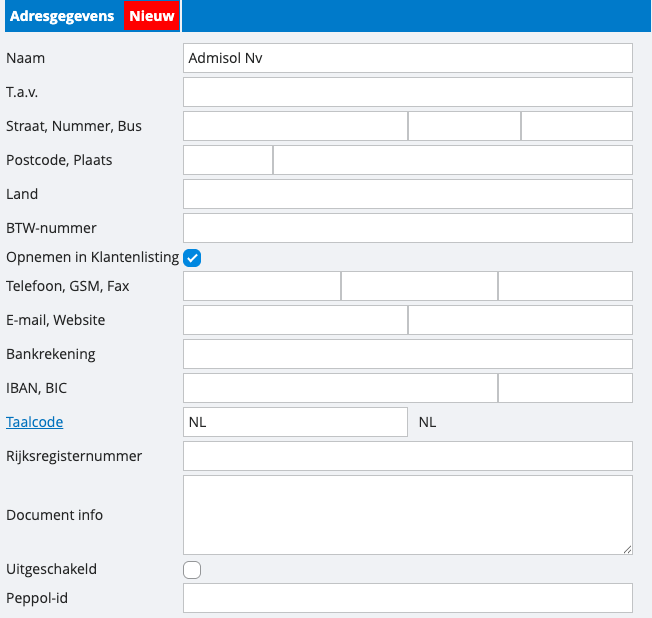Click the Bus field next to Nummer

click(576, 126)
